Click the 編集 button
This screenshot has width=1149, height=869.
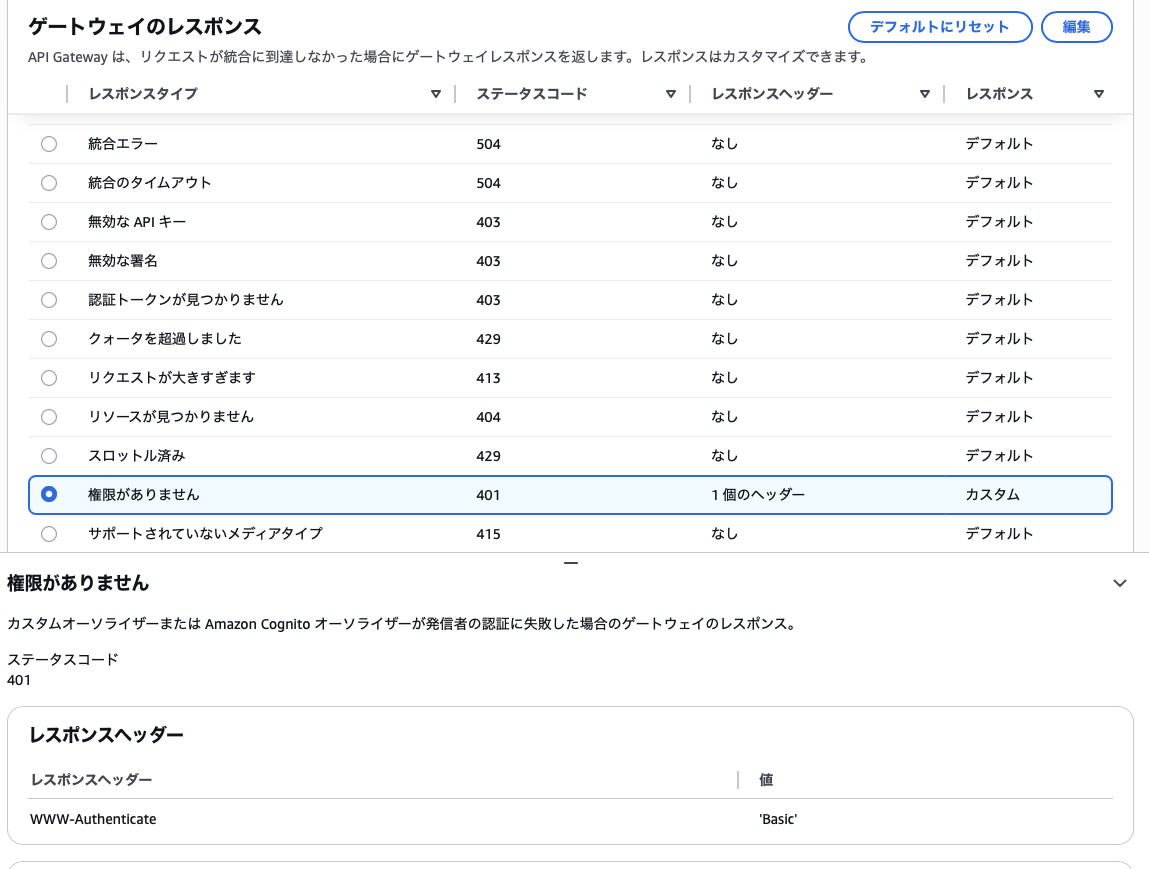click(x=1076, y=27)
